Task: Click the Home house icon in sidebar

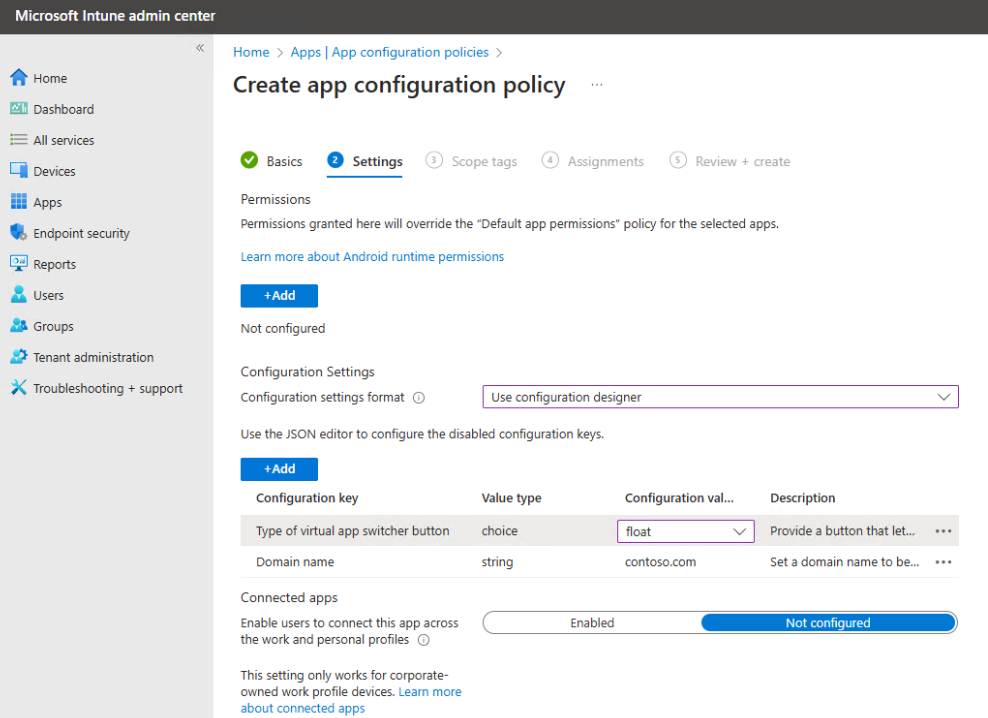Action: (19, 78)
